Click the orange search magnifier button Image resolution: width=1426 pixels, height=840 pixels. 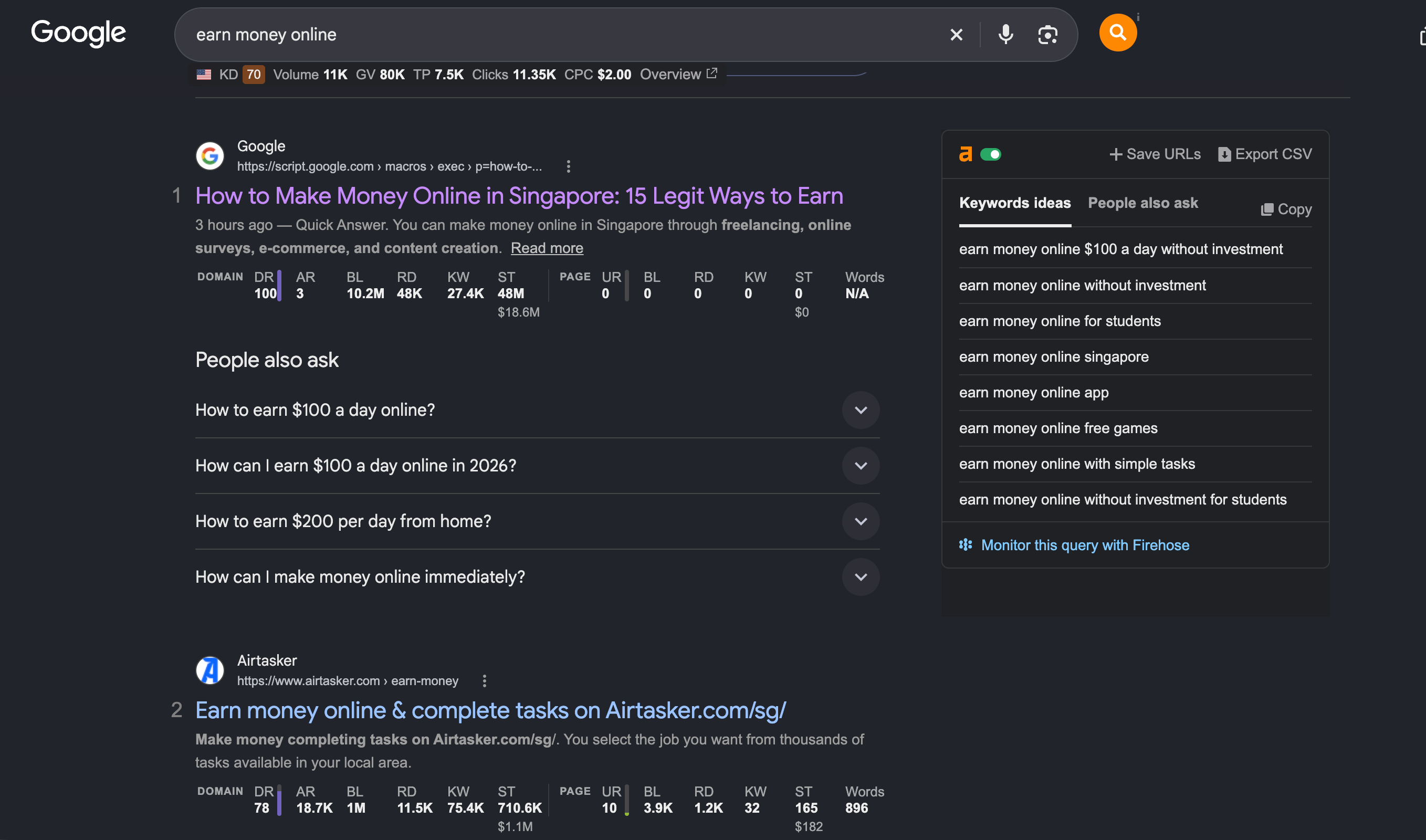[x=1117, y=32]
